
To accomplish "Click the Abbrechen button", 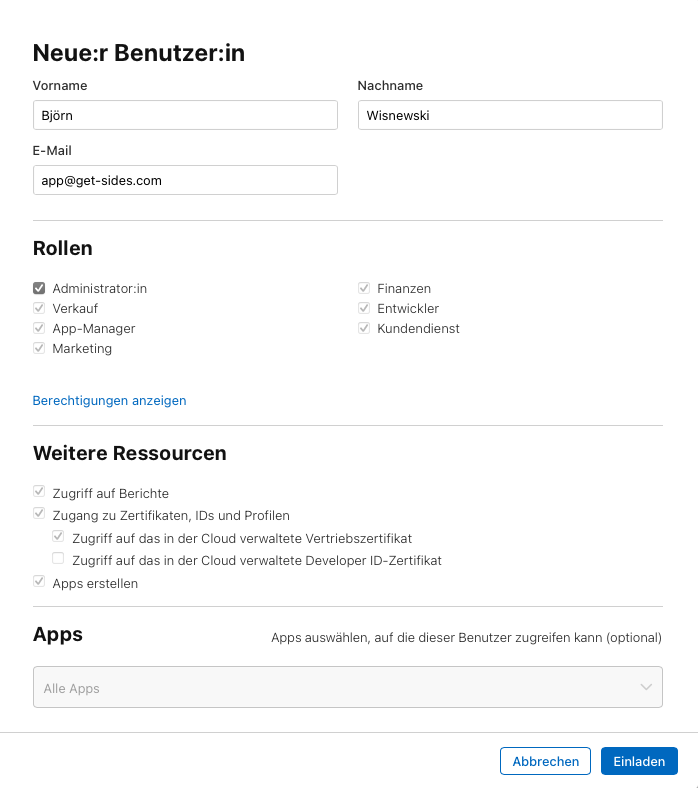I will point(545,761).
